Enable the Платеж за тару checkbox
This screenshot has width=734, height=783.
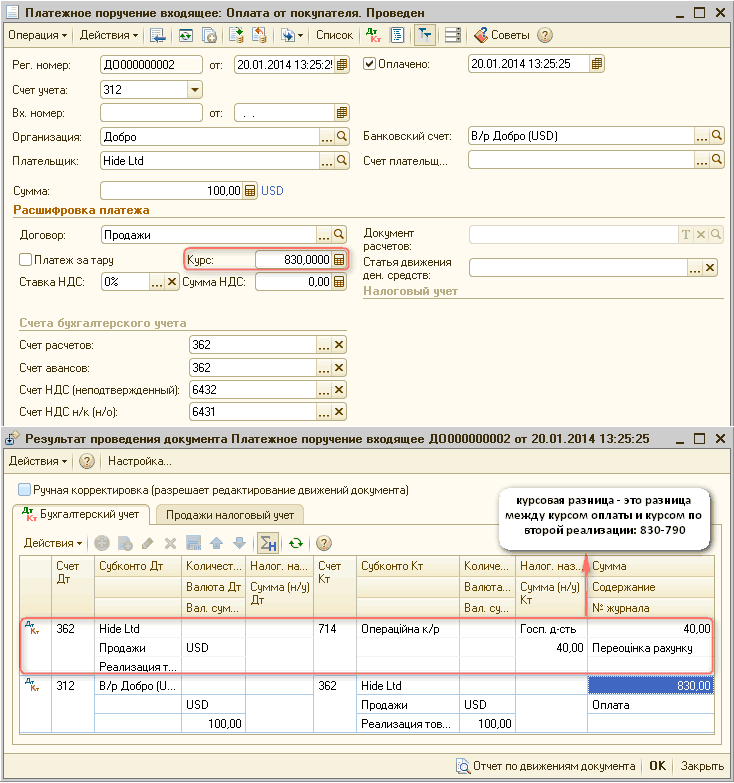tap(26, 259)
